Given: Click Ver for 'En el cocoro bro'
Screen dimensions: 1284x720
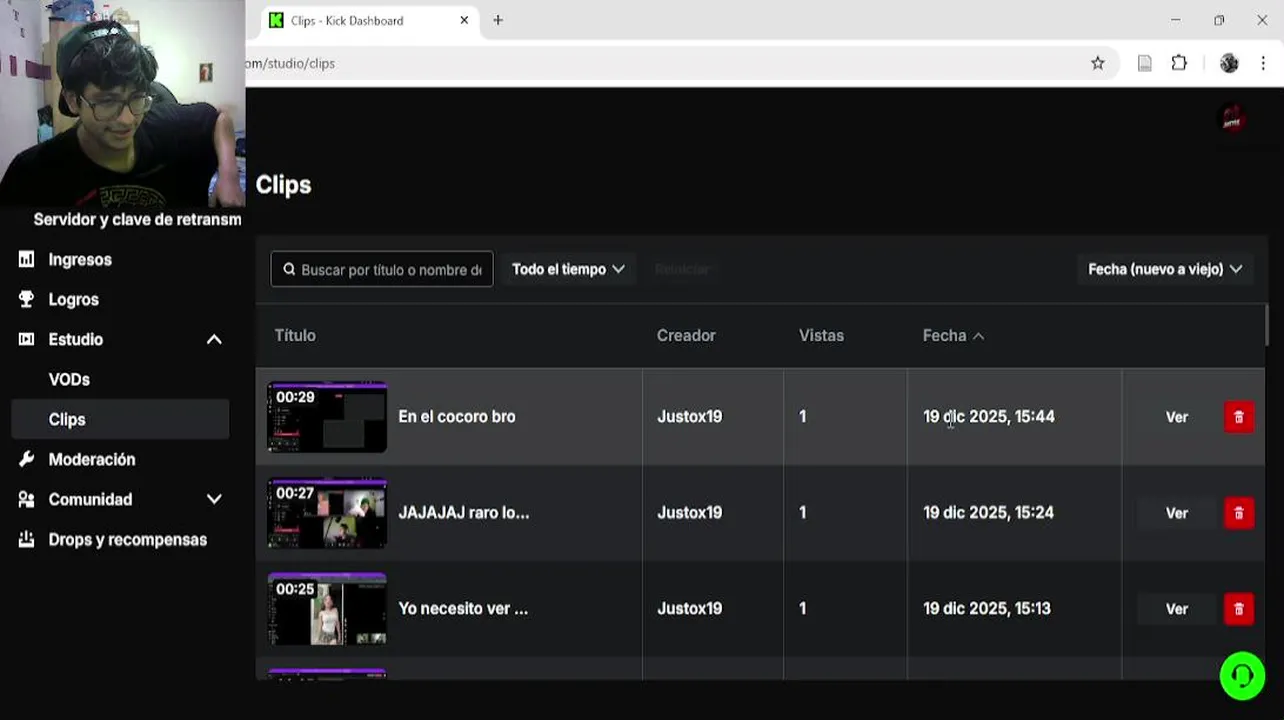Looking at the screenshot, I should (1176, 417).
